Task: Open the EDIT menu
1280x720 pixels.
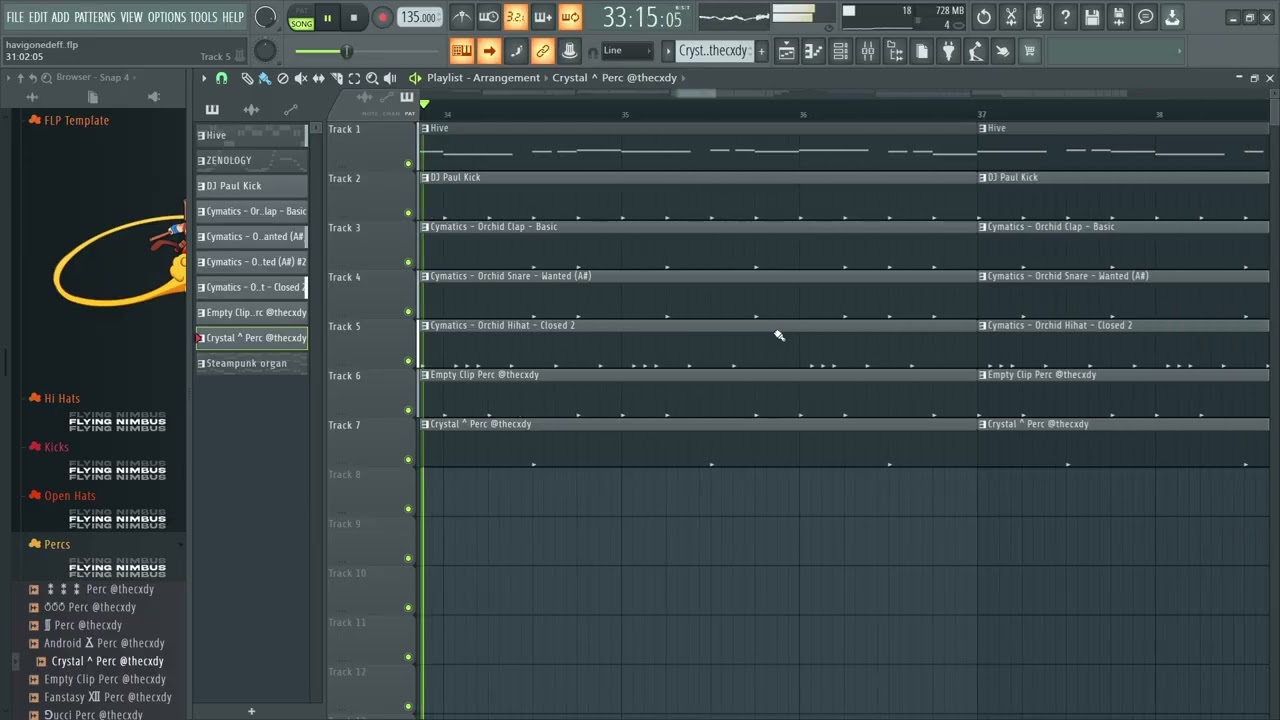Action: tap(38, 17)
